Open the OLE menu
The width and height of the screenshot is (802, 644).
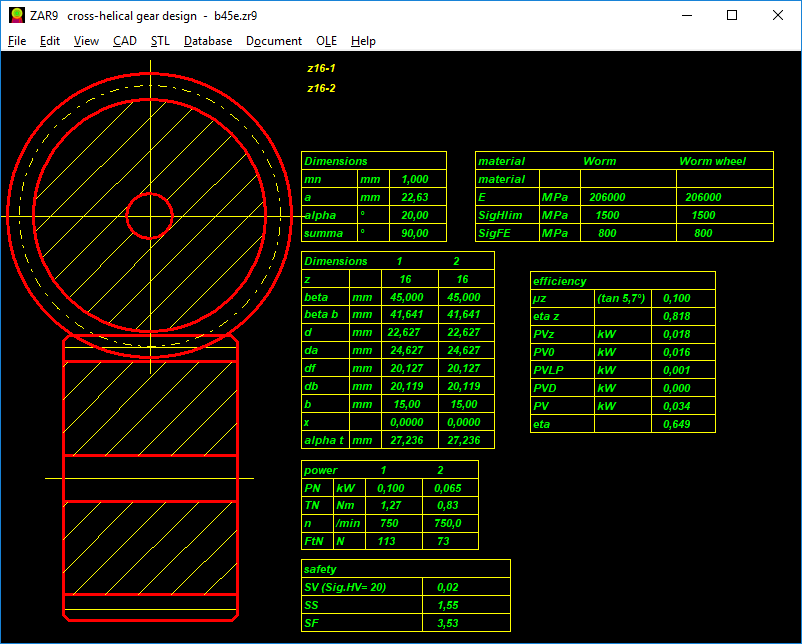(x=326, y=41)
